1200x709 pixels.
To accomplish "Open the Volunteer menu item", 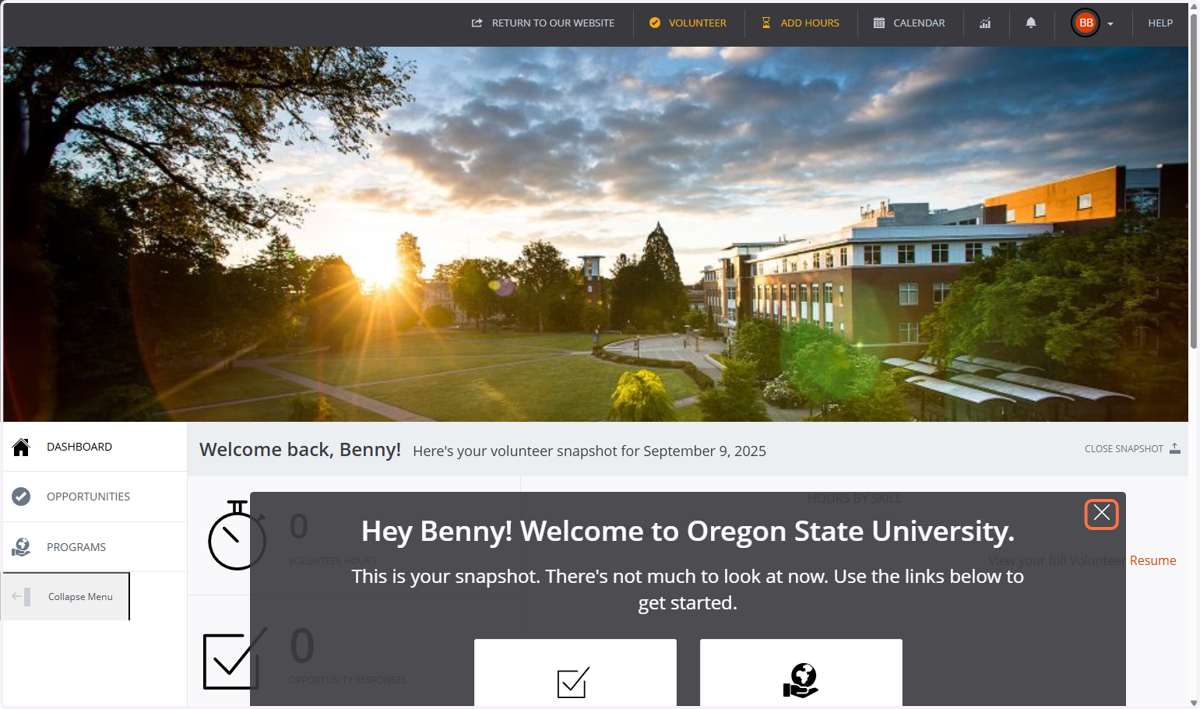I will (688, 23).
